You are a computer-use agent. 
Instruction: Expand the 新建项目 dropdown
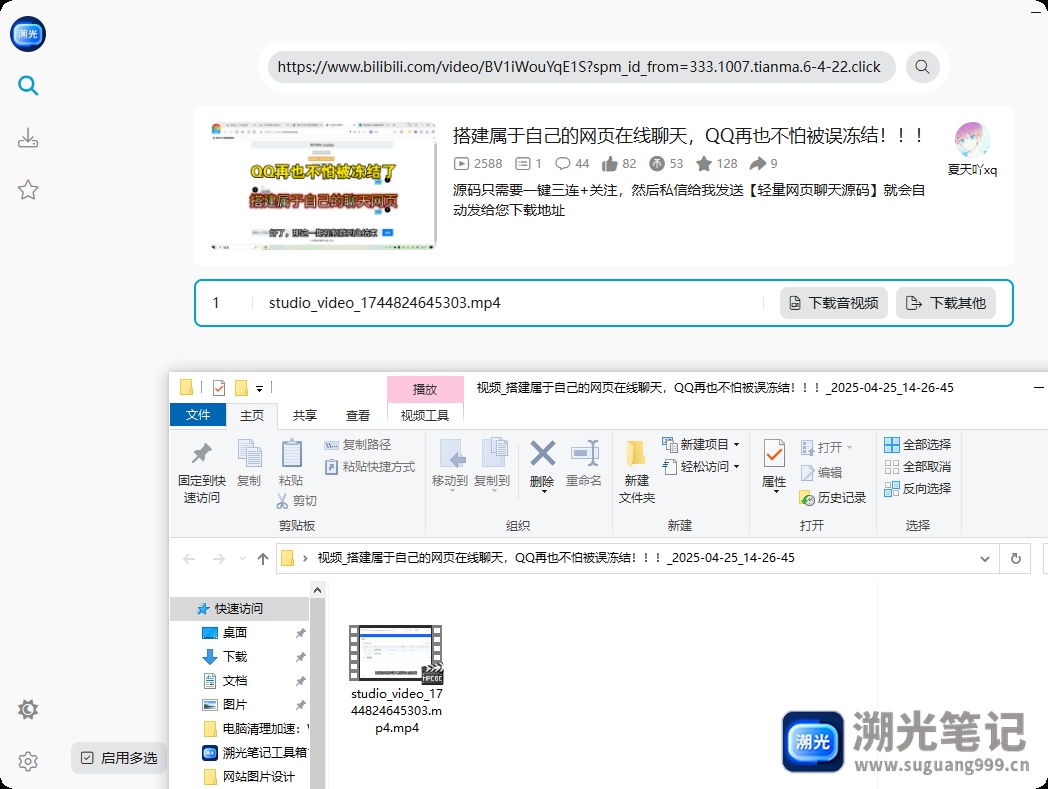737,445
